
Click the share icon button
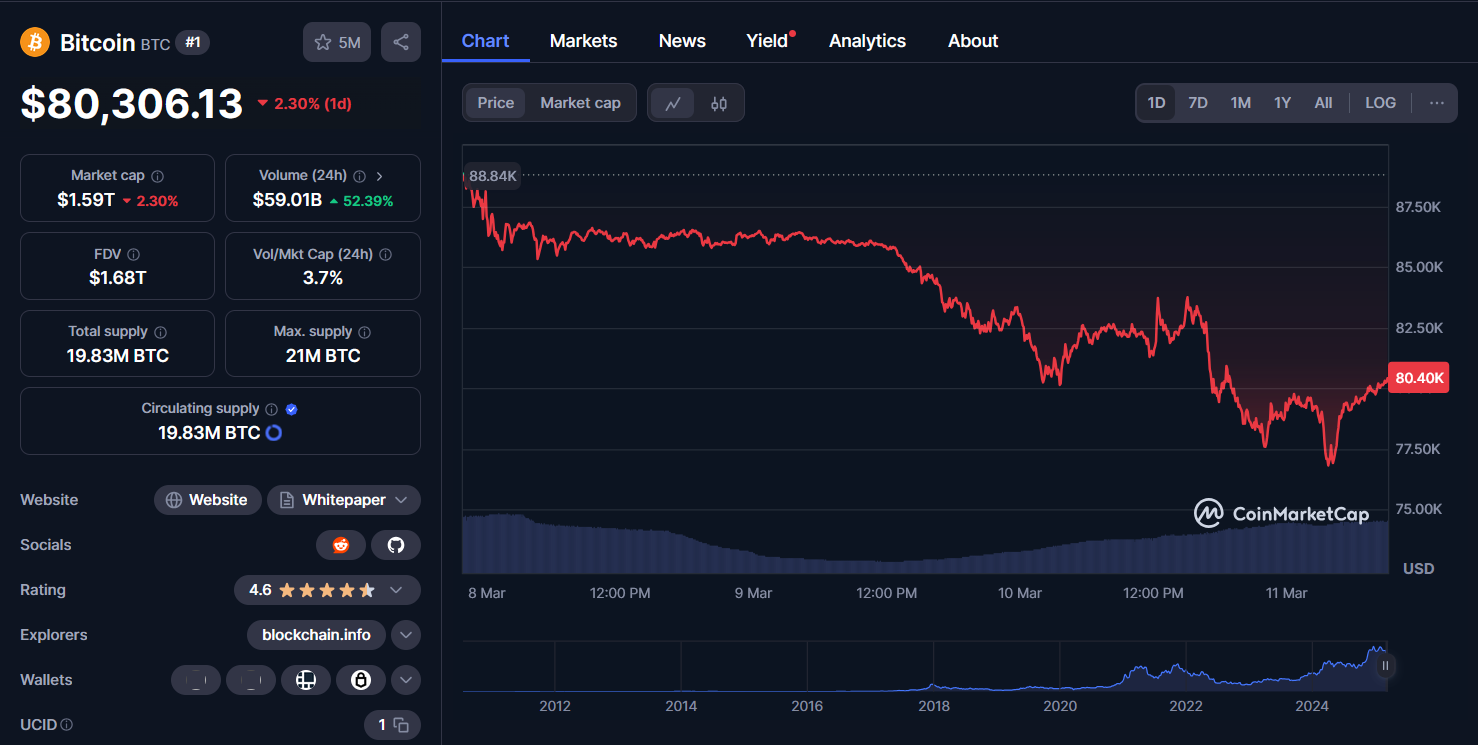(401, 42)
